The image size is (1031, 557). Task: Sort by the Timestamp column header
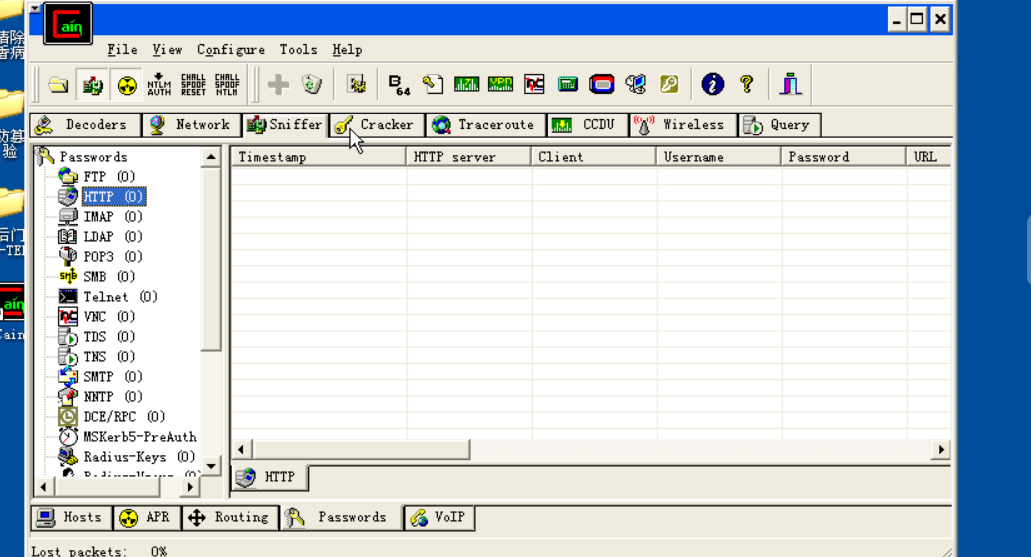click(x=319, y=157)
